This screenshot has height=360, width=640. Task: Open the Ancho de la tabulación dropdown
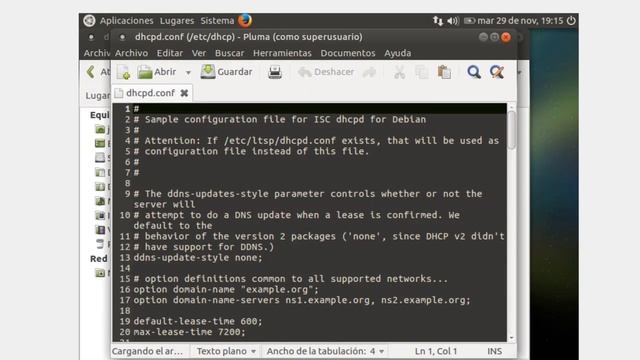pos(325,351)
